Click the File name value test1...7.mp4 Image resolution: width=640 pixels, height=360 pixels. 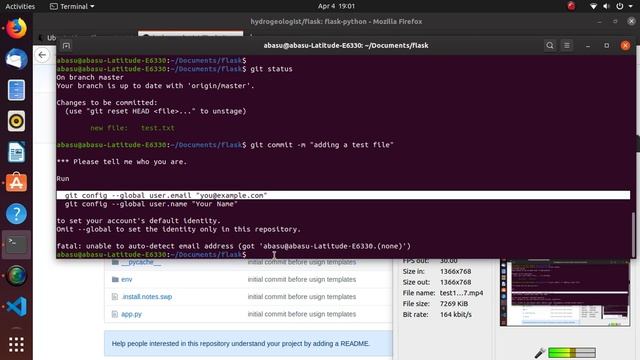[x=462, y=293]
